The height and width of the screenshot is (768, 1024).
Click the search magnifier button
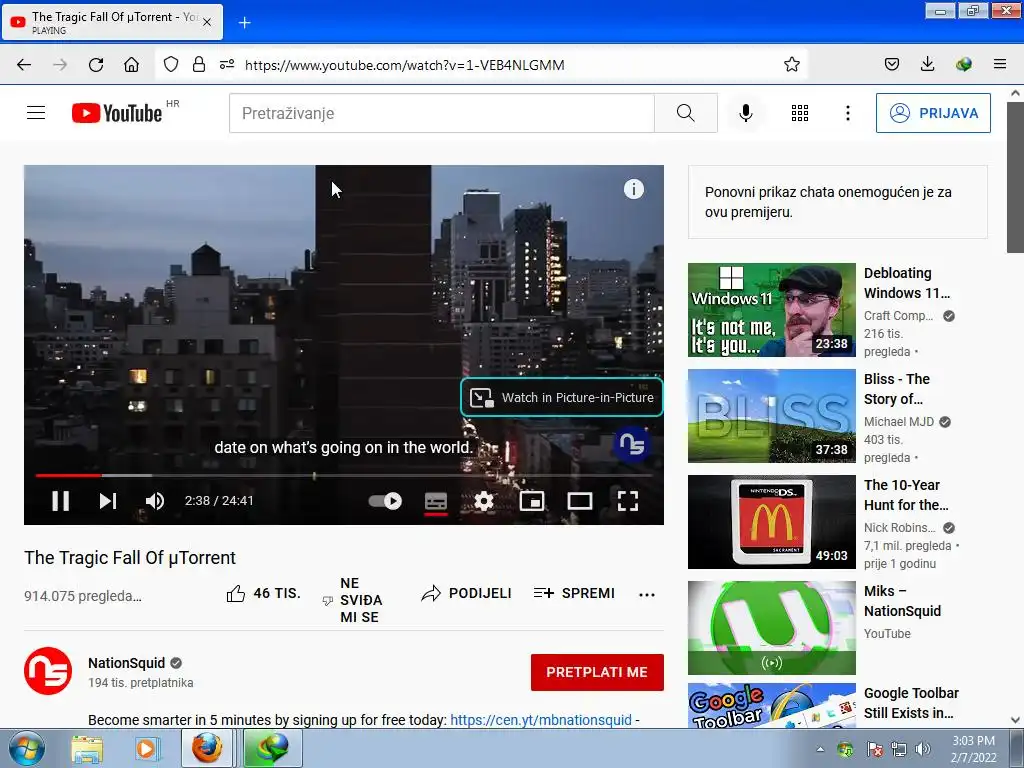[x=686, y=113]
